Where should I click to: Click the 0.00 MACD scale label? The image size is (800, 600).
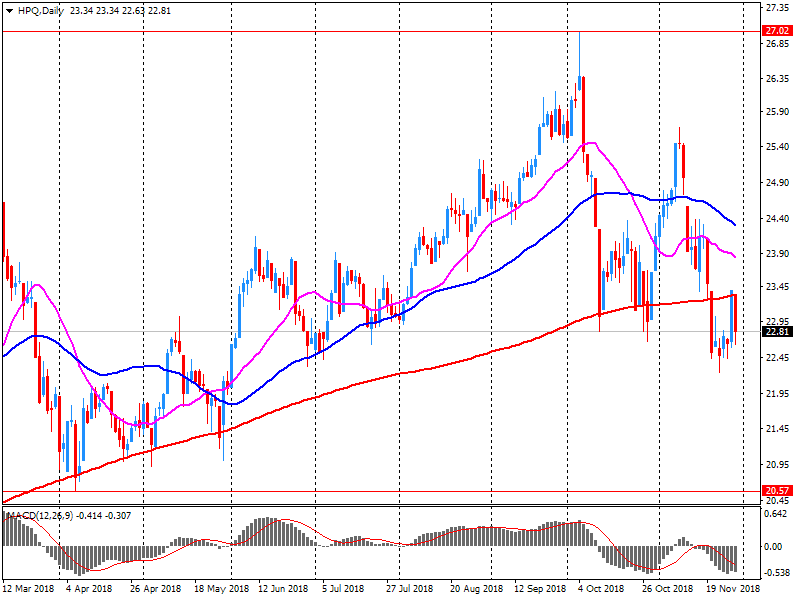[x=773, y=546]
